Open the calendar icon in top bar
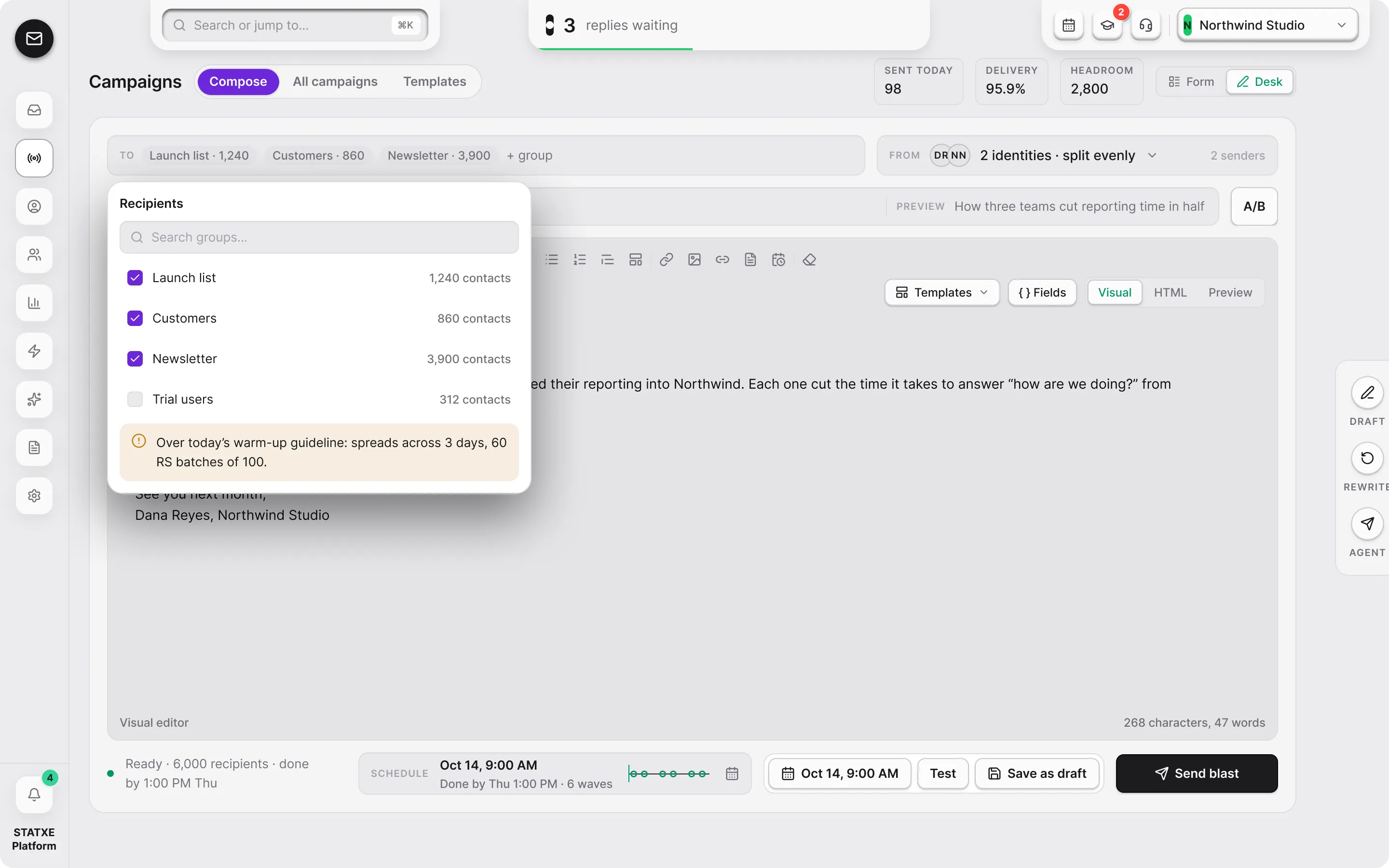This screenshot has height=868, width=1389. [1069, 25]
